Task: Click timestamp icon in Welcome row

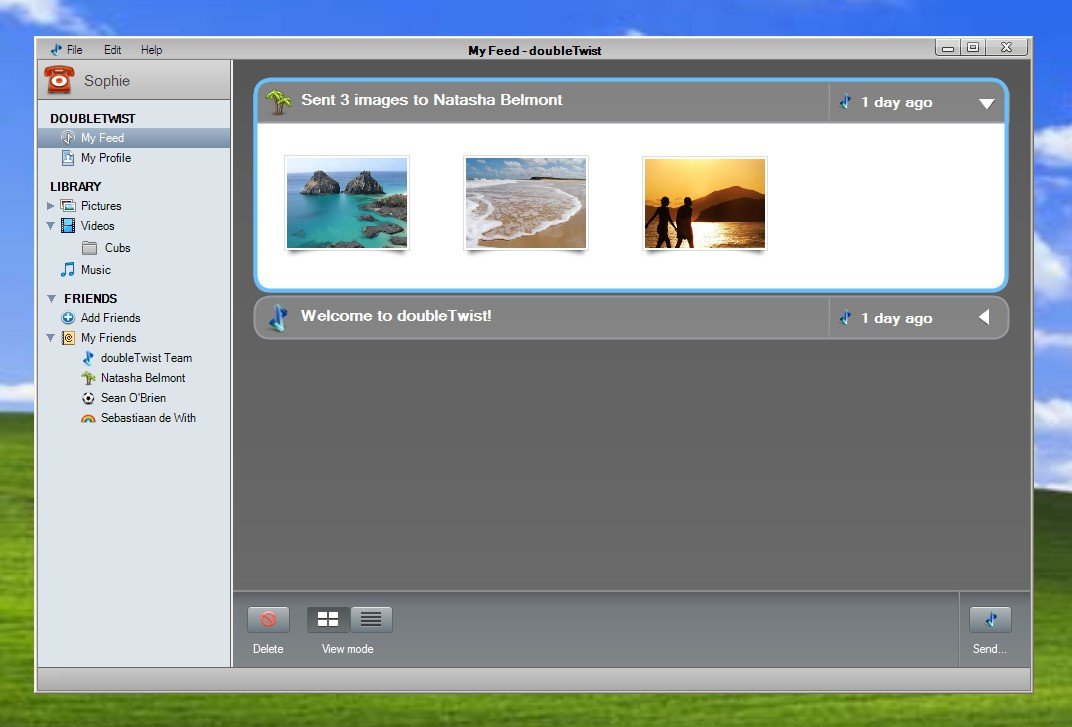Action: 845,318
